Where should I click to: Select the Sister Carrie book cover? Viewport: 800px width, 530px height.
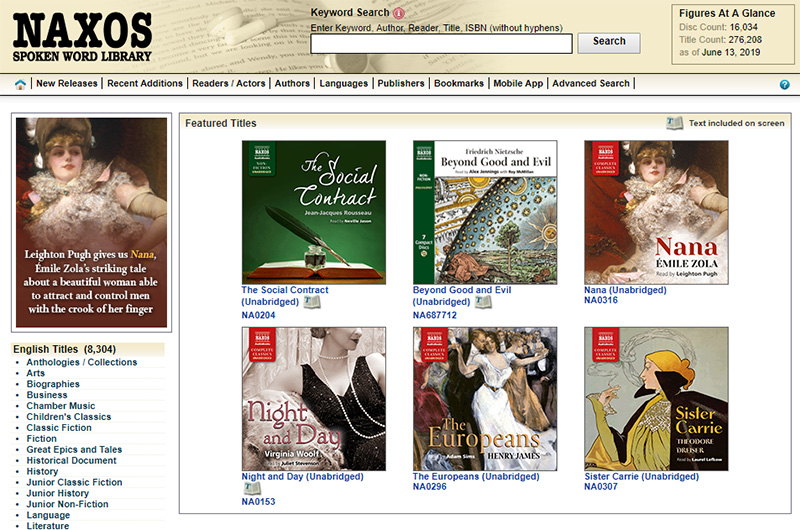[x=656, y=398]
